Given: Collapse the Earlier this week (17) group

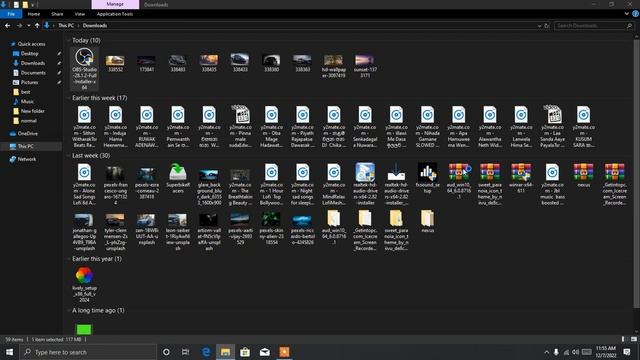Looking at the screenshot, I should (68, 98).
